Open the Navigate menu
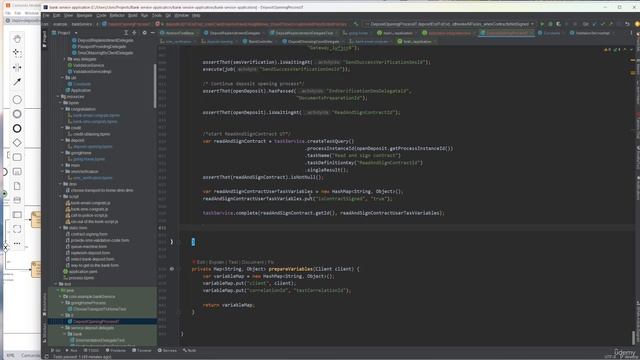This screenshot has height=360, width=640. pyautogui.click(x=84, y=16)
